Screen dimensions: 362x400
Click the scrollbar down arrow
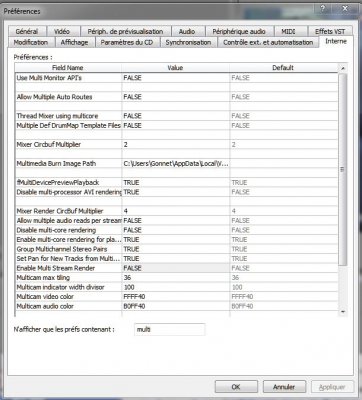[x=343, y=312]
